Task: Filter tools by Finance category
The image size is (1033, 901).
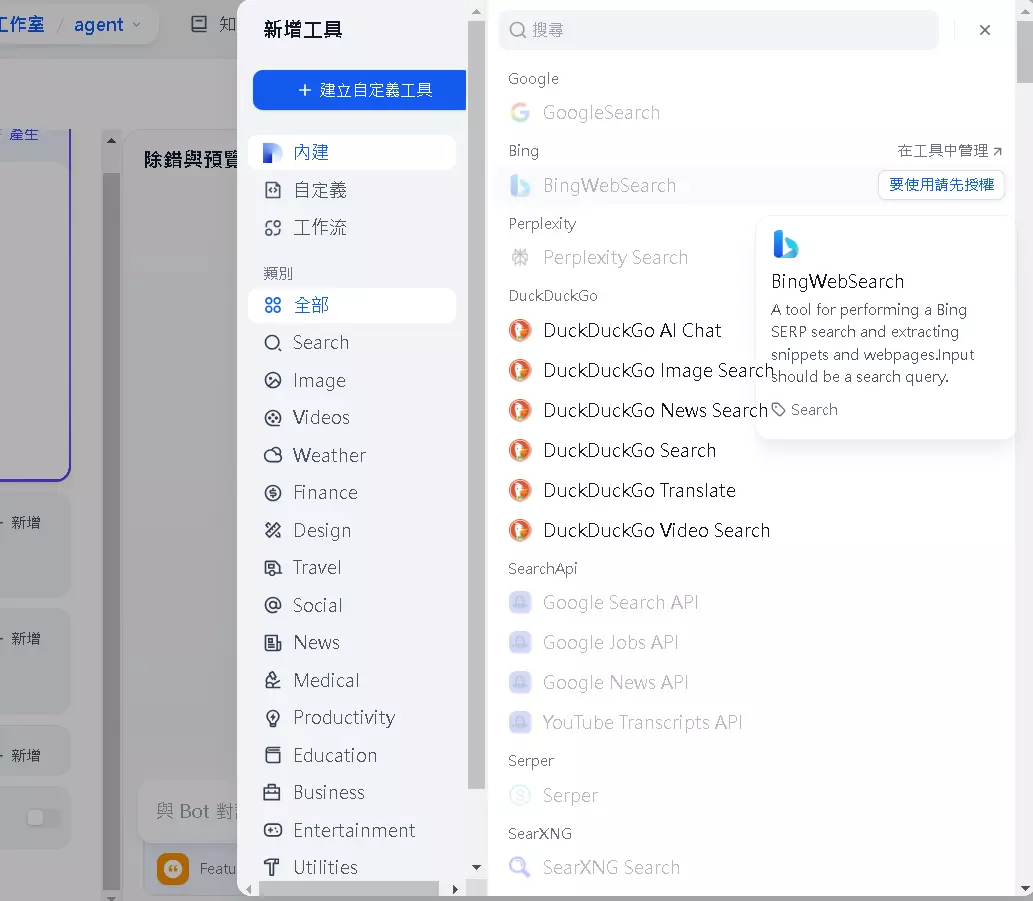Action: pos(352,493)
